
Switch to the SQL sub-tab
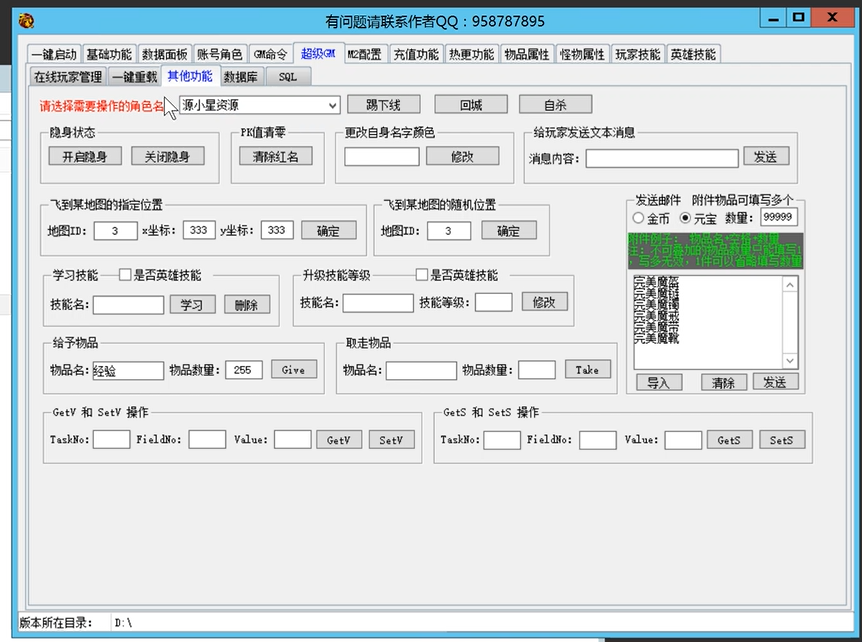(287, 77)
